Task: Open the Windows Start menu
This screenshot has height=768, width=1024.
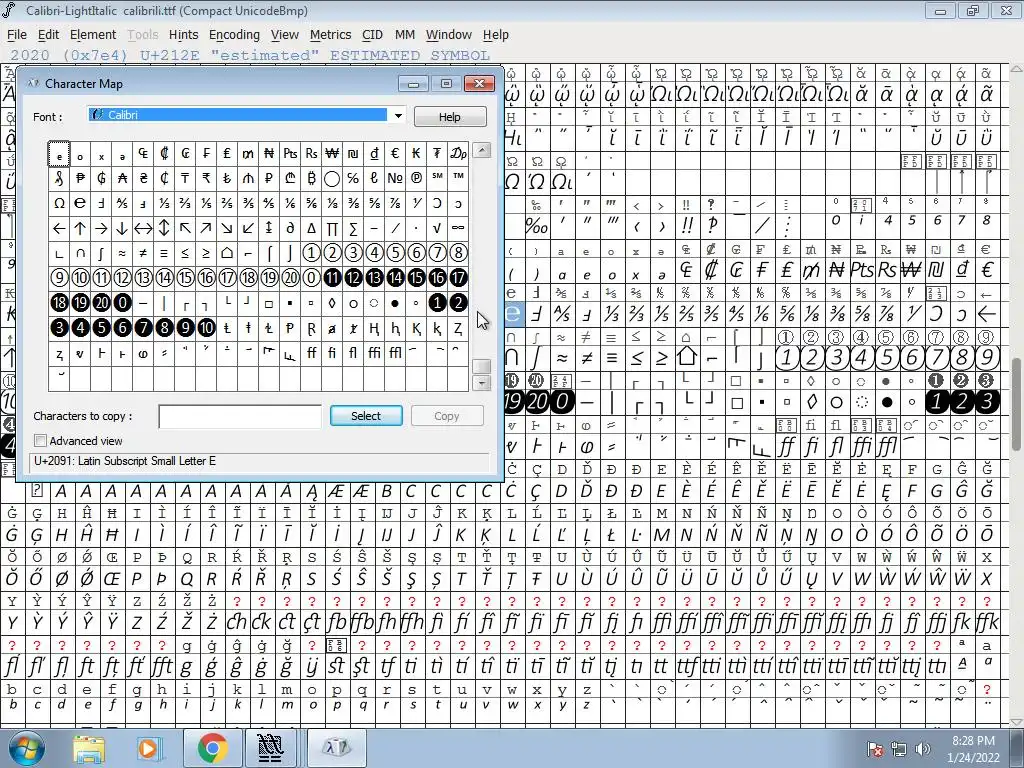Action: [26, 748]
